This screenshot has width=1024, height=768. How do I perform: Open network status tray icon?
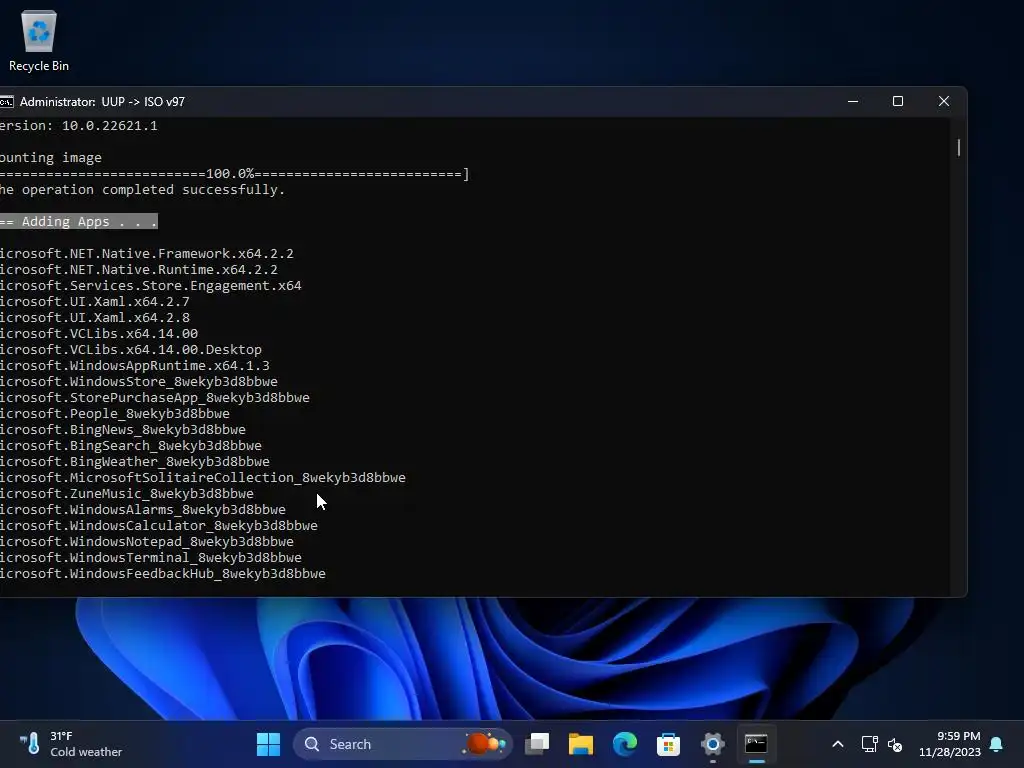869,744
